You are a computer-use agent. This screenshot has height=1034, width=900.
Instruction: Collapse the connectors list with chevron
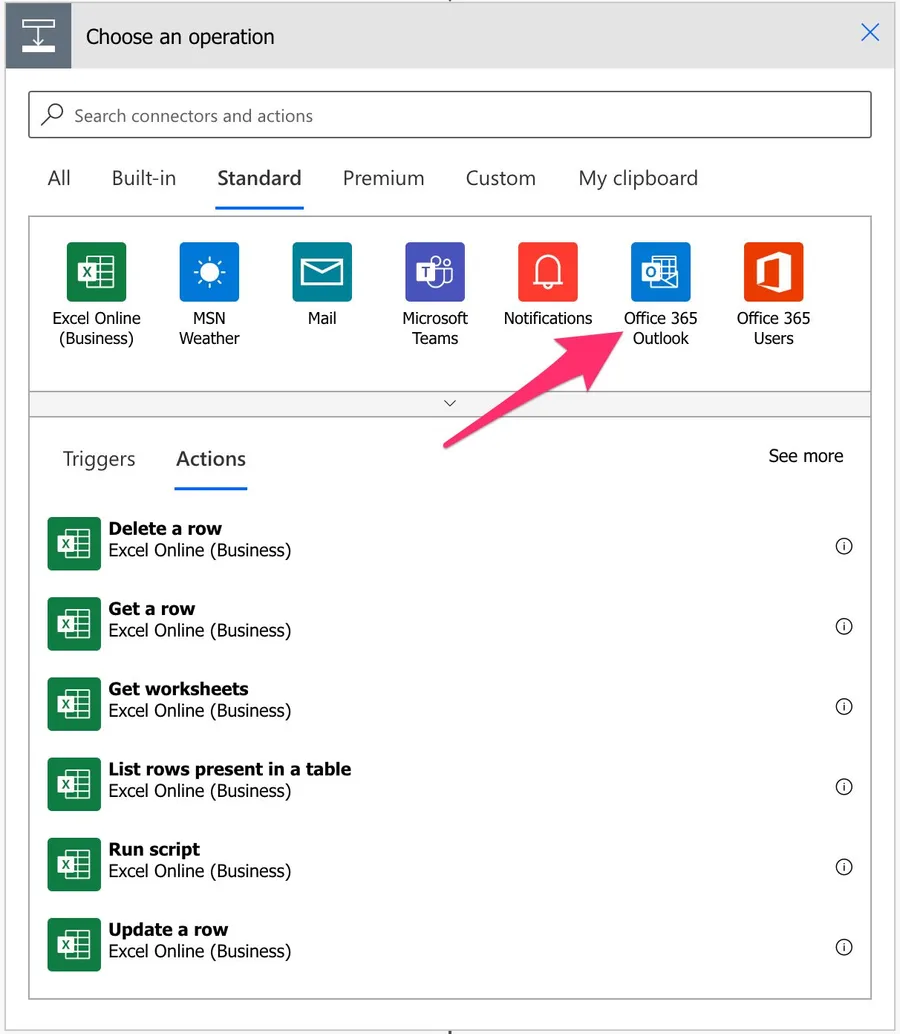coord(450,403)
